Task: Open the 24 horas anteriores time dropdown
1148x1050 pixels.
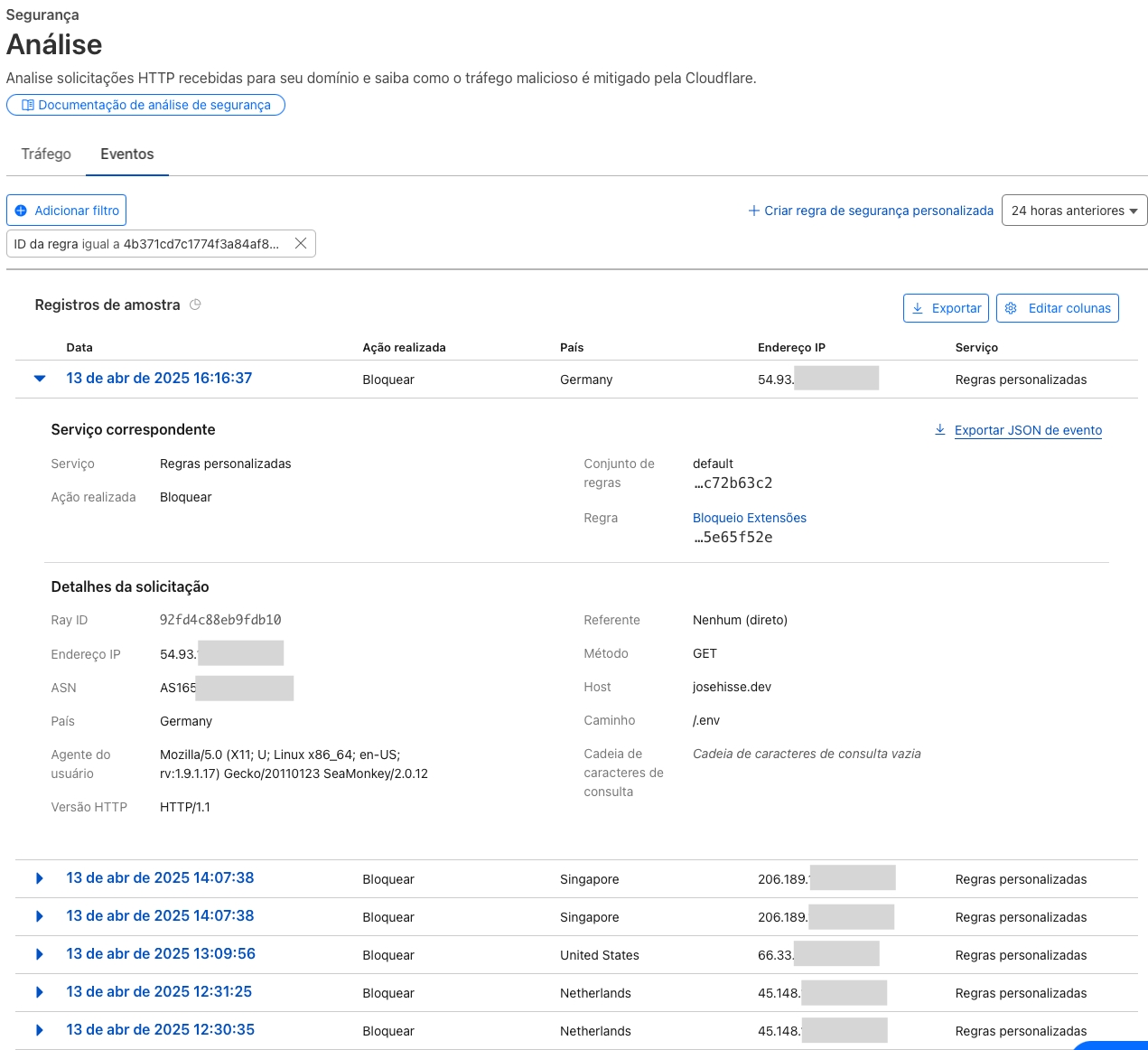Action: point(1074,211)
